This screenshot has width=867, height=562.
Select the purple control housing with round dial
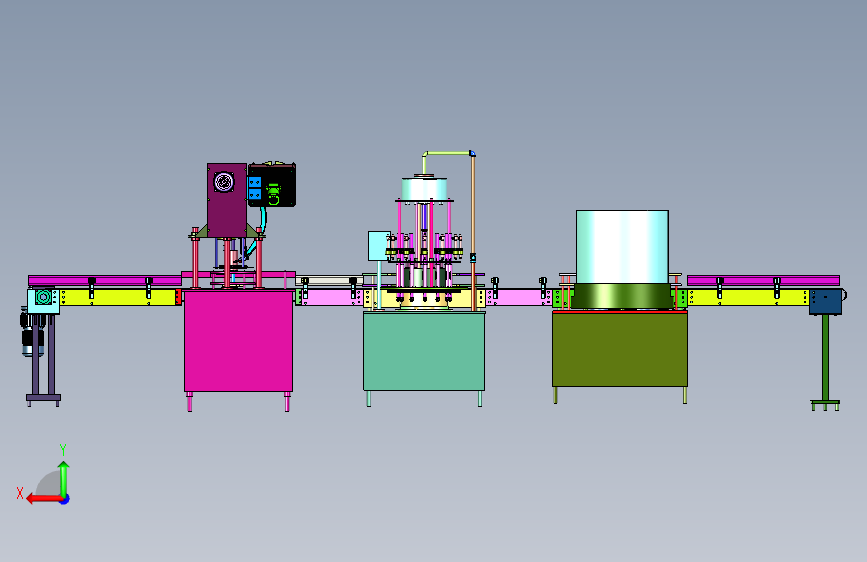tap(227, 200)
